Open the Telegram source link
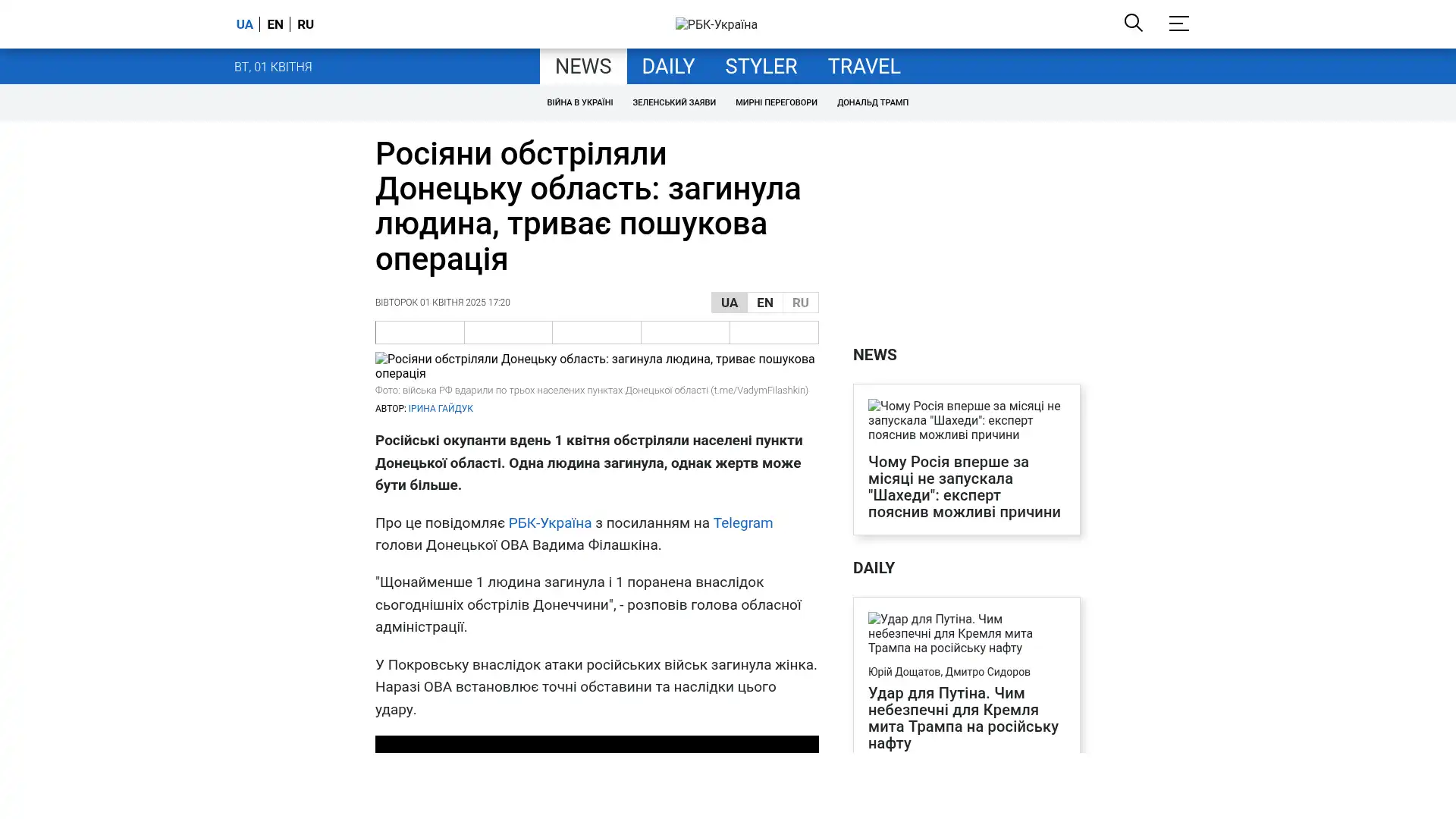 pyautogui.click(x=742, y=522)
